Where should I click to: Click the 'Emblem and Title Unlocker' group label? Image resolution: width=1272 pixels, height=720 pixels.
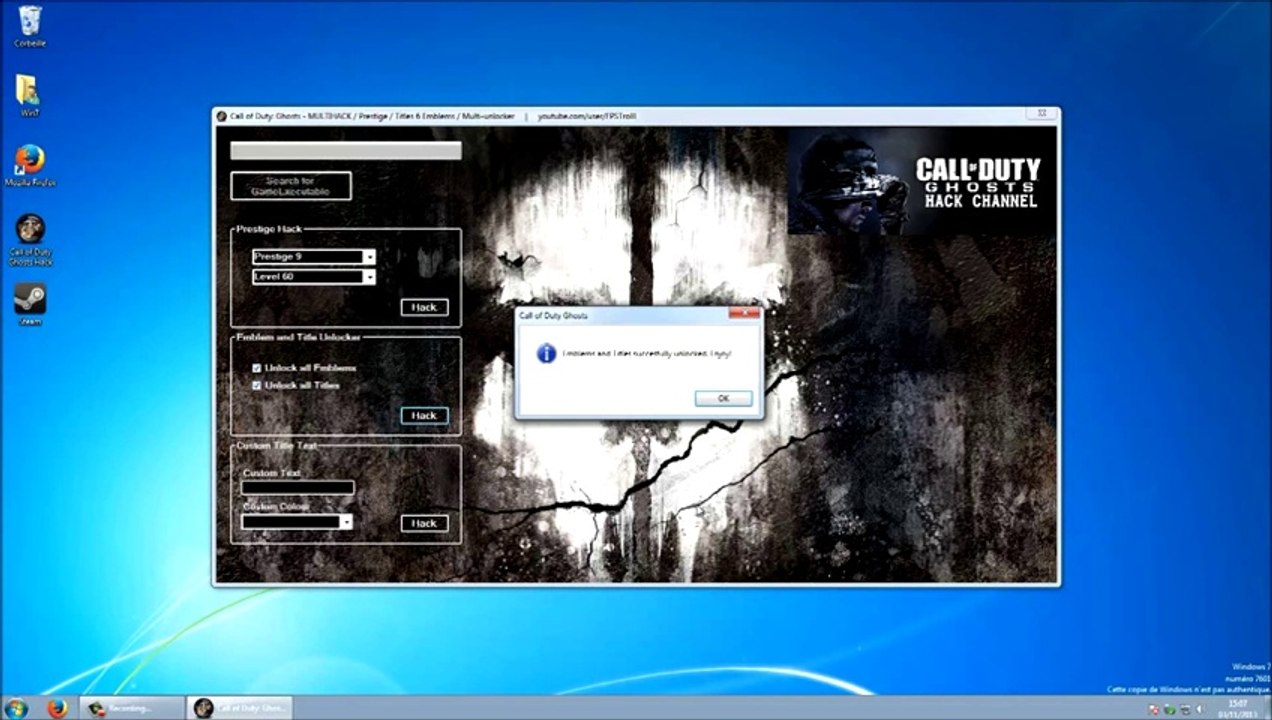click(x=298, y=337)
